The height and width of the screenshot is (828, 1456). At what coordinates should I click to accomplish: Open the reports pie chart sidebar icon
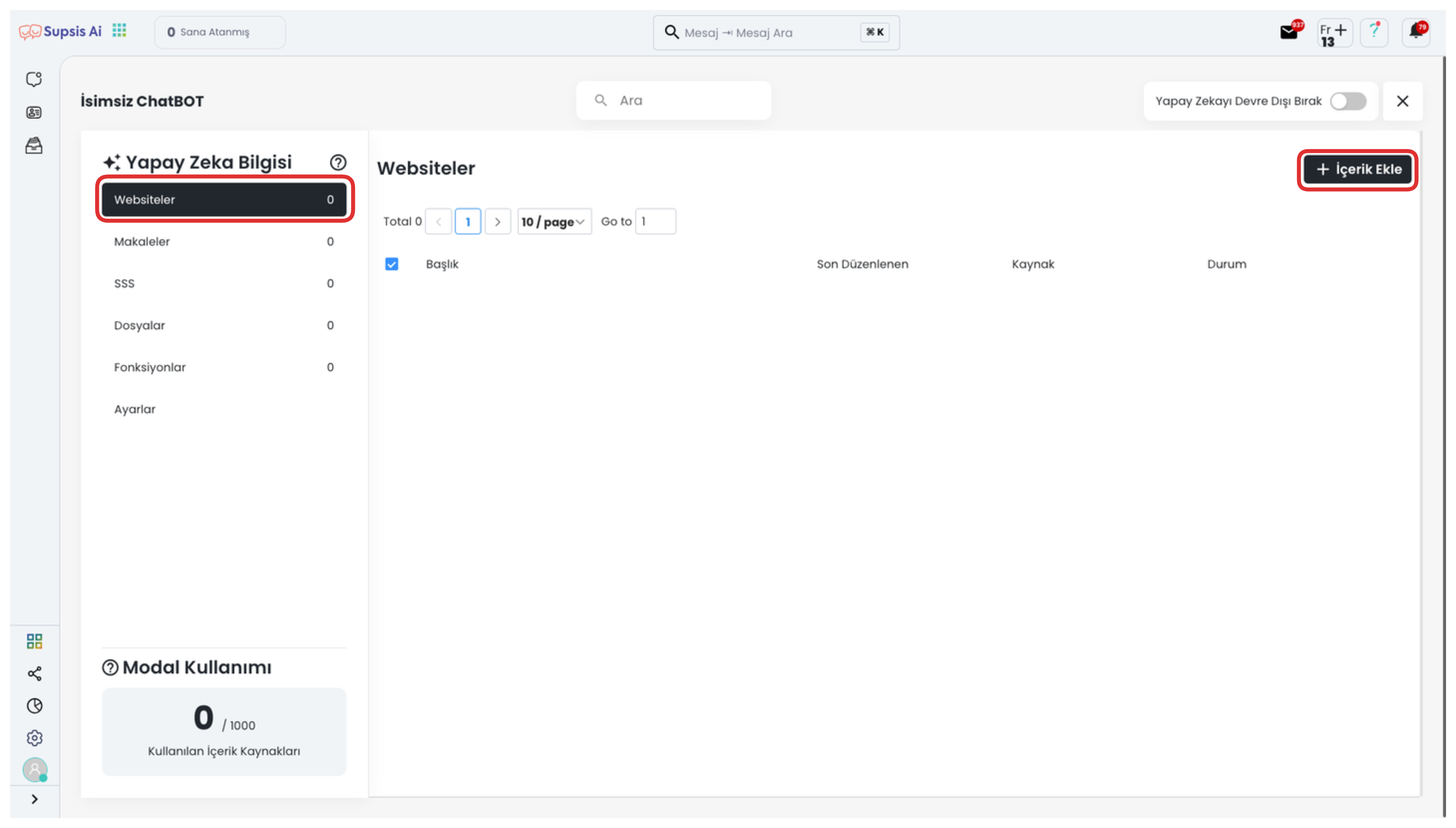point(35,706)
